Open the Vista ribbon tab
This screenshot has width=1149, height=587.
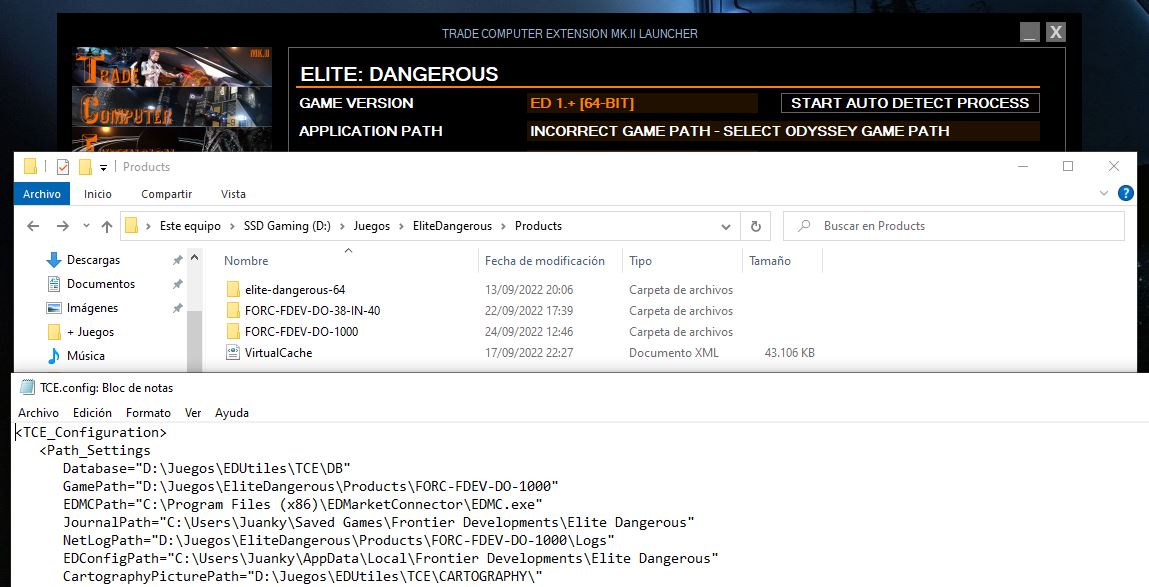click(x=233, y=193)
